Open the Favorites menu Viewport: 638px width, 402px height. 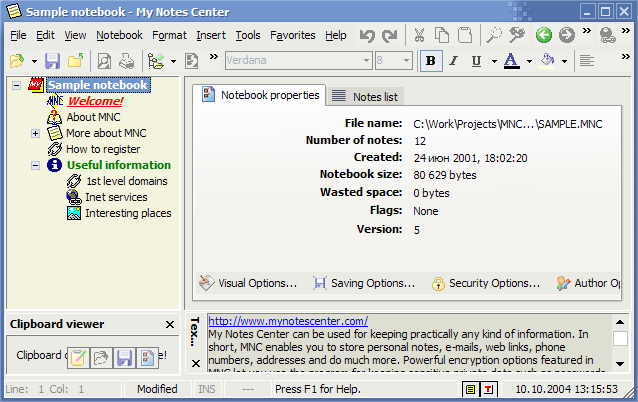(x=293, y=35)
